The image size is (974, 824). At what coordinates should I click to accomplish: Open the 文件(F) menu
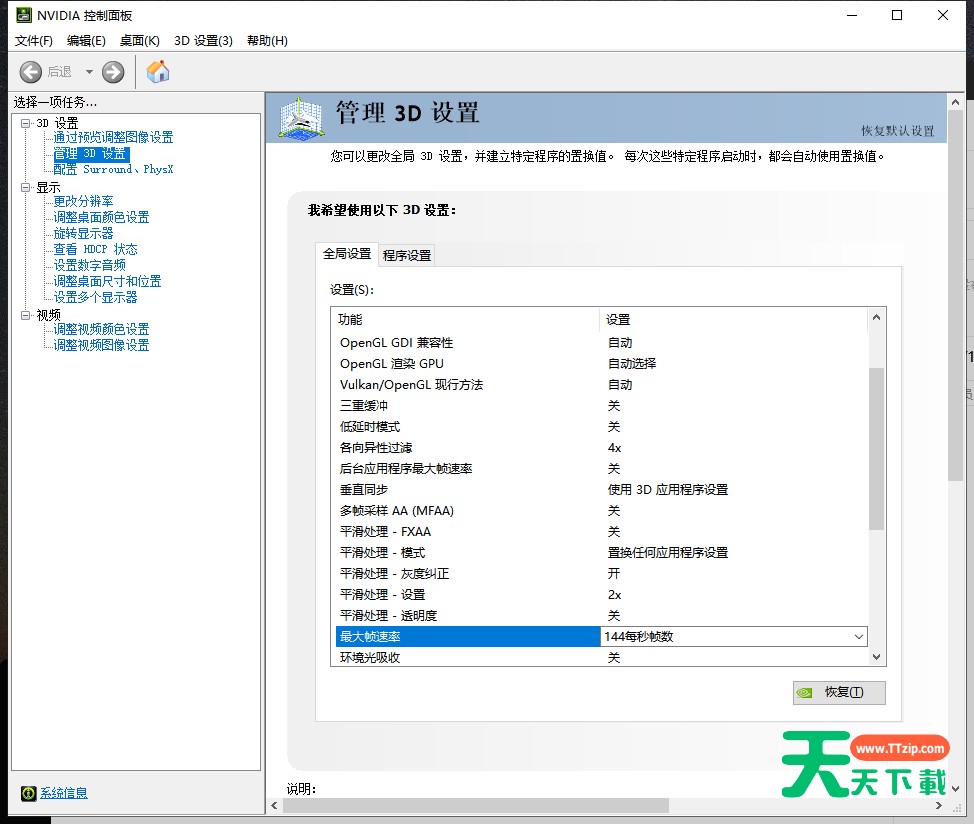pos(34,41)
